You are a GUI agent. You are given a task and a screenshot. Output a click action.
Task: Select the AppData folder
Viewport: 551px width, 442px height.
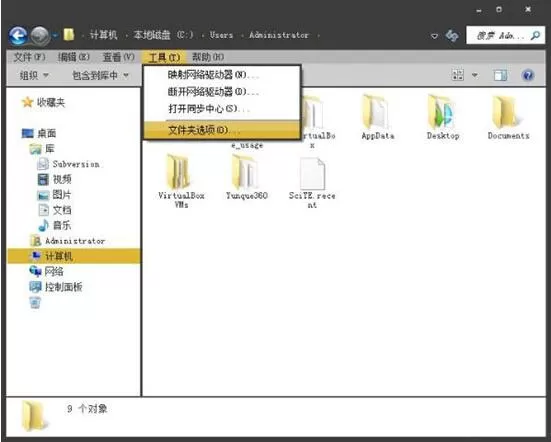click(377, 117)
